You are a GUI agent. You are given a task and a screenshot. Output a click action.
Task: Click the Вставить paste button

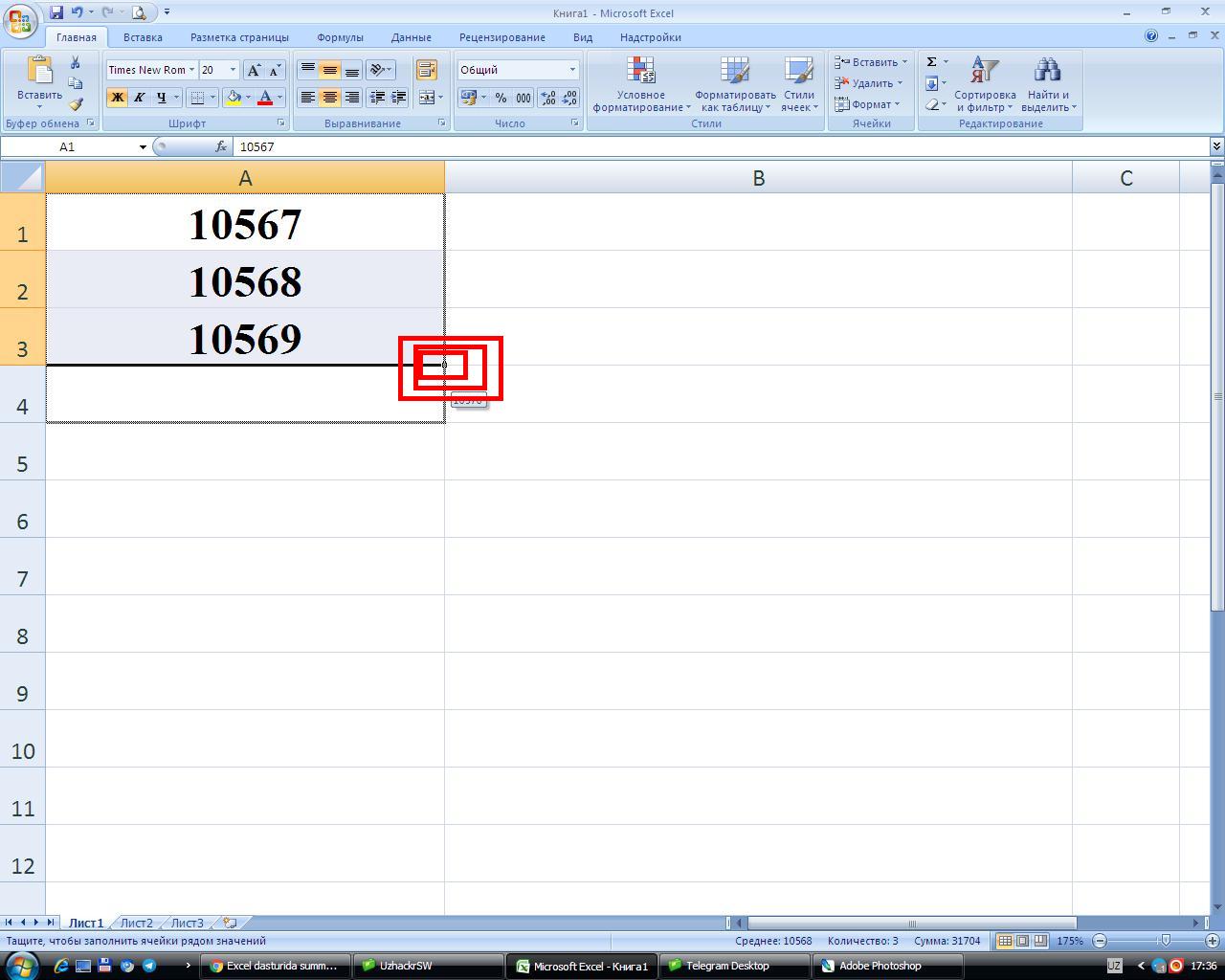[x=39, y=81]
